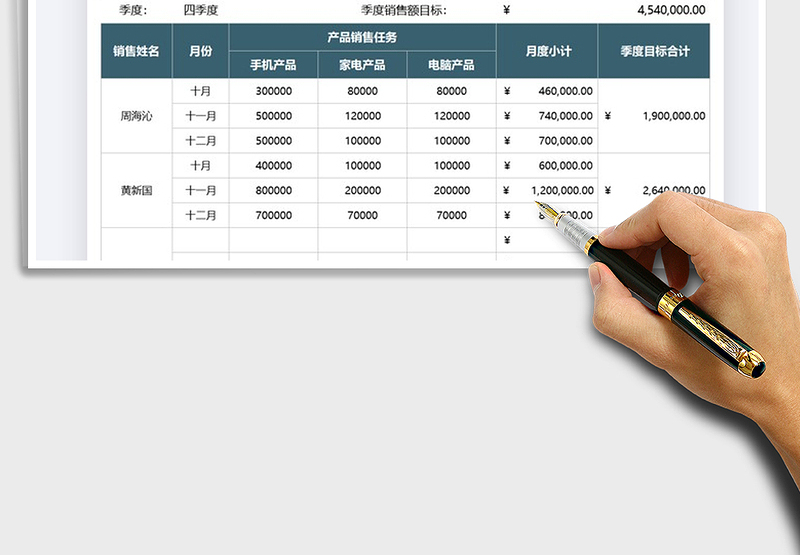The width and height of the screenshot is (800, 555).
Task: Select the 300000 手机产品 cell
Action: pyautogui.click(x=273, y=91)
